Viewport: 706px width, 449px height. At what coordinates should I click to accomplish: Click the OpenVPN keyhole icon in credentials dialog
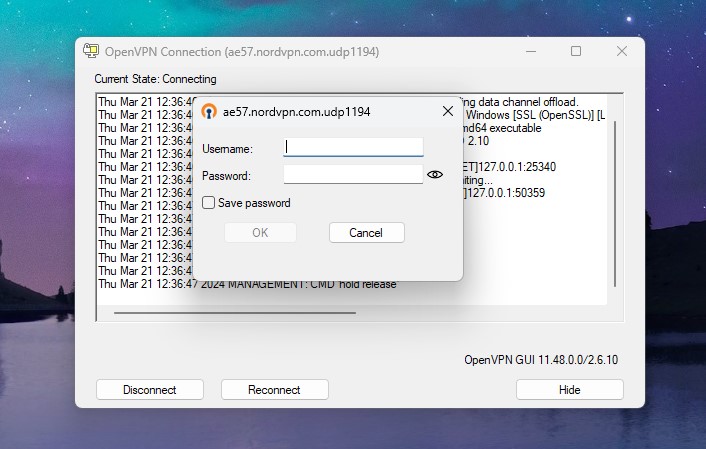[x=209, y=111]
